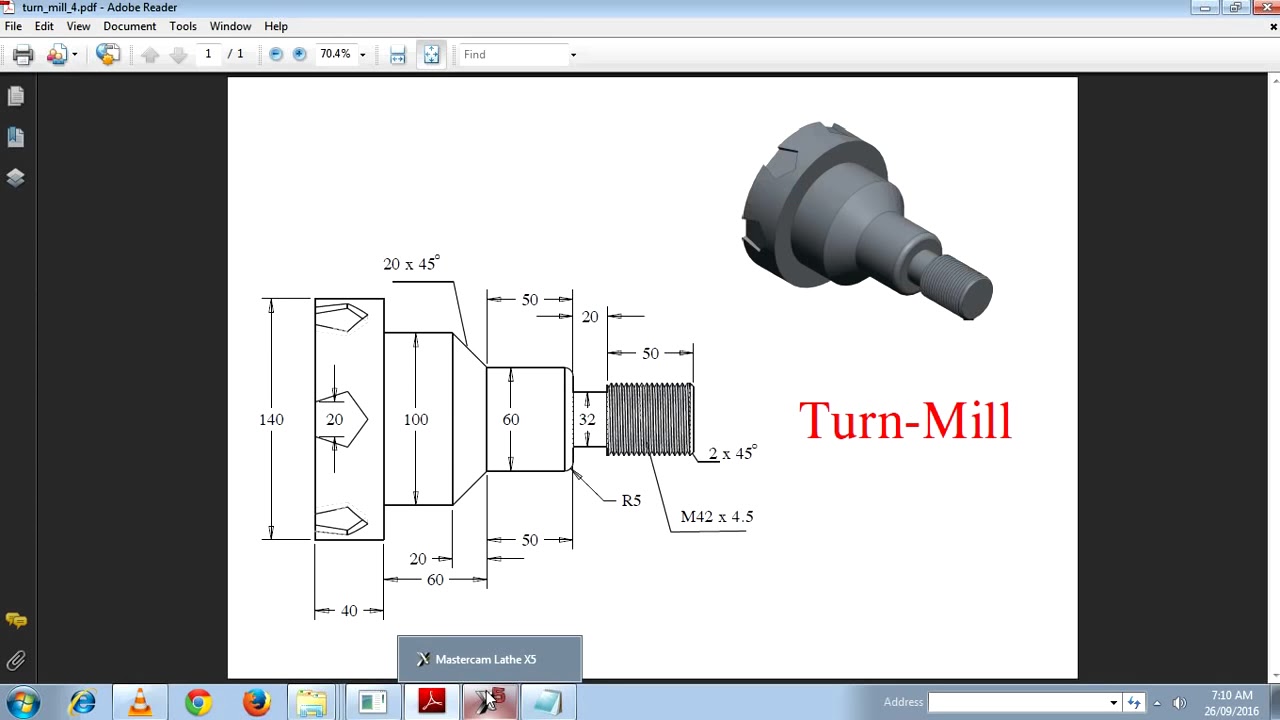
Task: Open the Collaborate icon in toolbar
Action: 56,55
